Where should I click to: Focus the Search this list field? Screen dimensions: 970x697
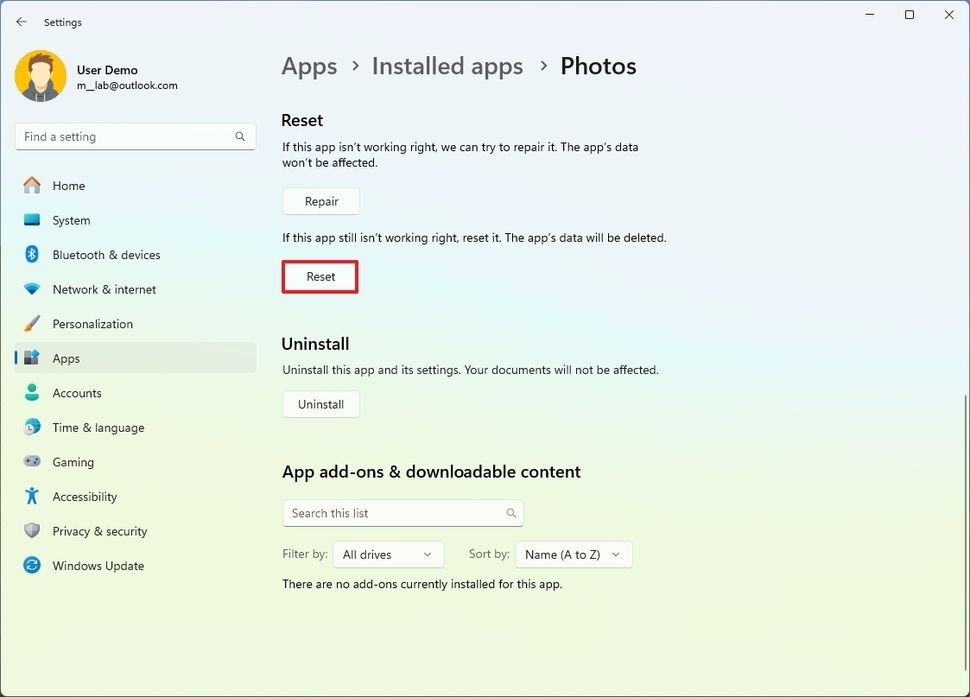403,513
